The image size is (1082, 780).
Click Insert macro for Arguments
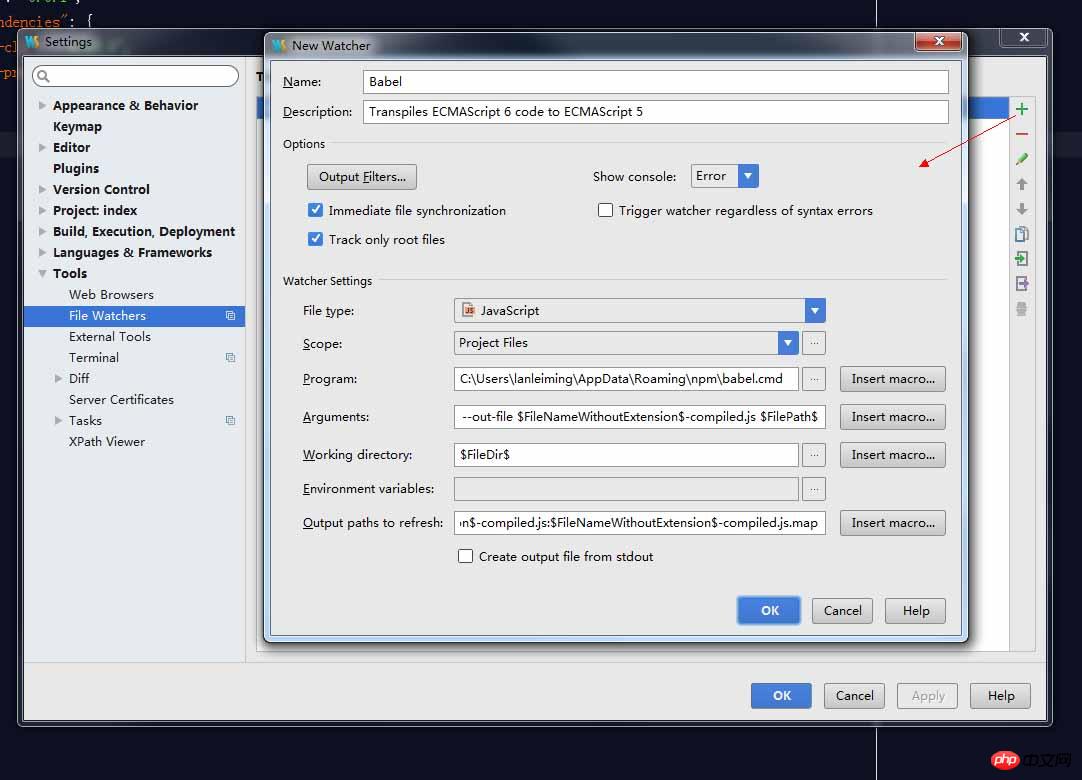[x=893, y=417]
